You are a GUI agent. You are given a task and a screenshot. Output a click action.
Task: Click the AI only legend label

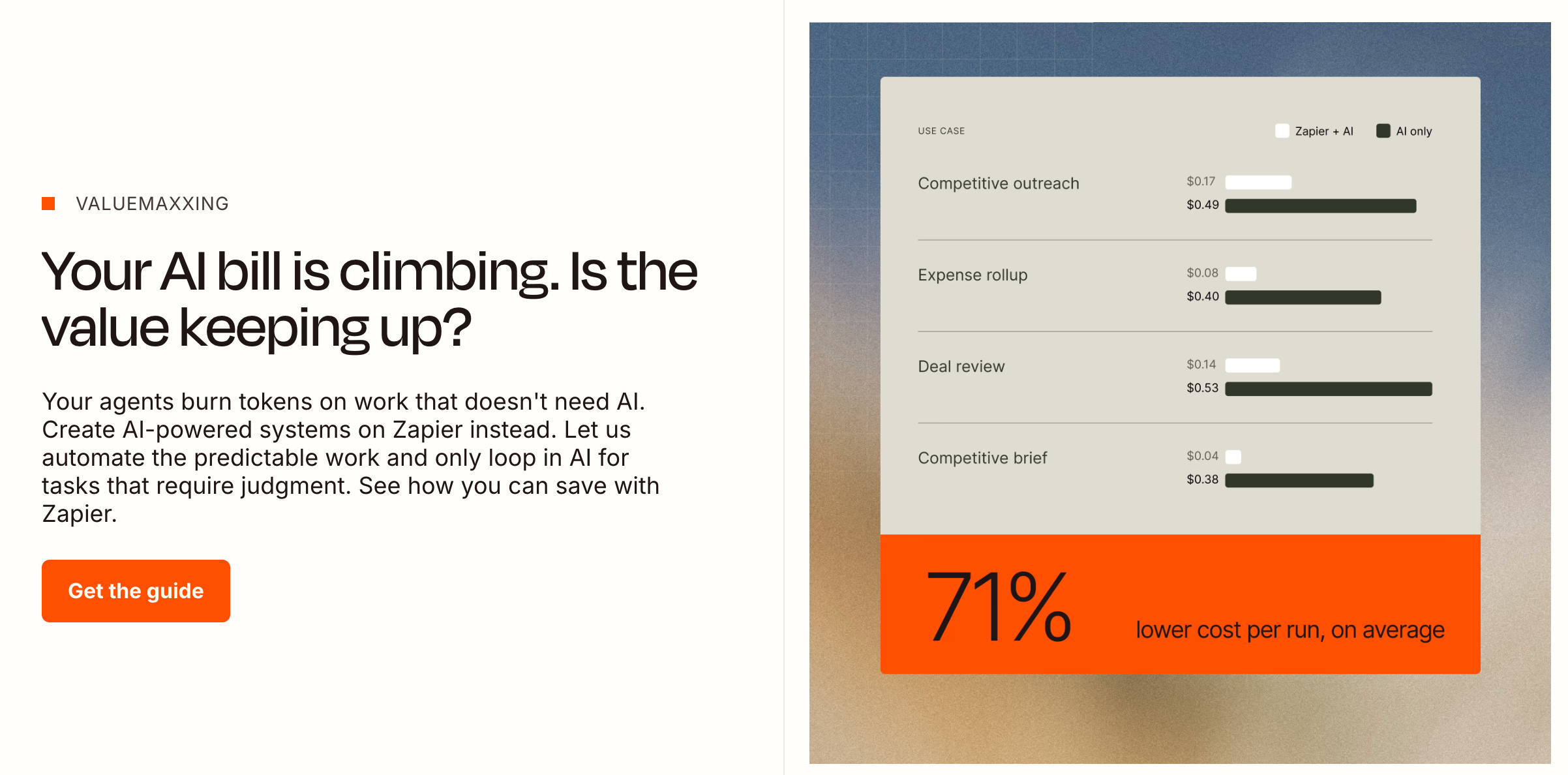click(x=1414, y=131)
